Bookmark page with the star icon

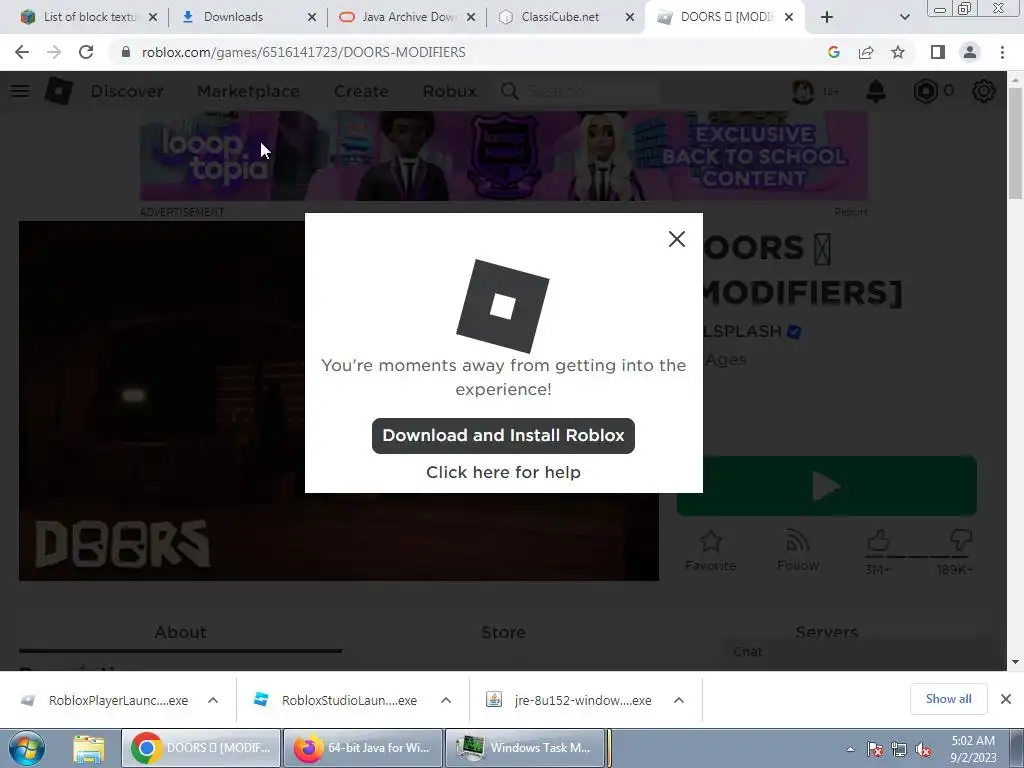pyautogui.click(x=898, y=52)
